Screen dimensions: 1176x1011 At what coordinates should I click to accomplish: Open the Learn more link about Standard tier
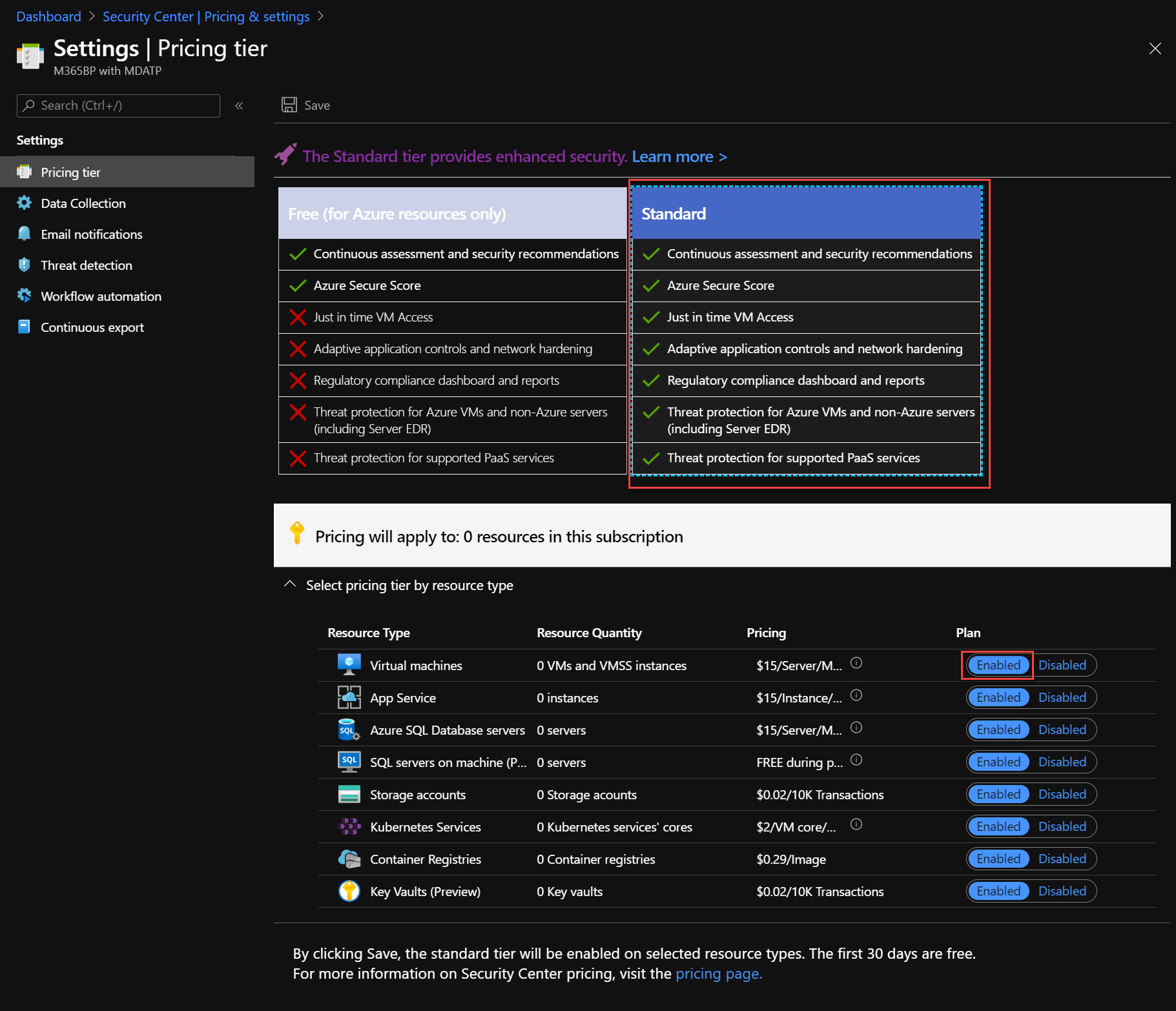tap(679, 156)
